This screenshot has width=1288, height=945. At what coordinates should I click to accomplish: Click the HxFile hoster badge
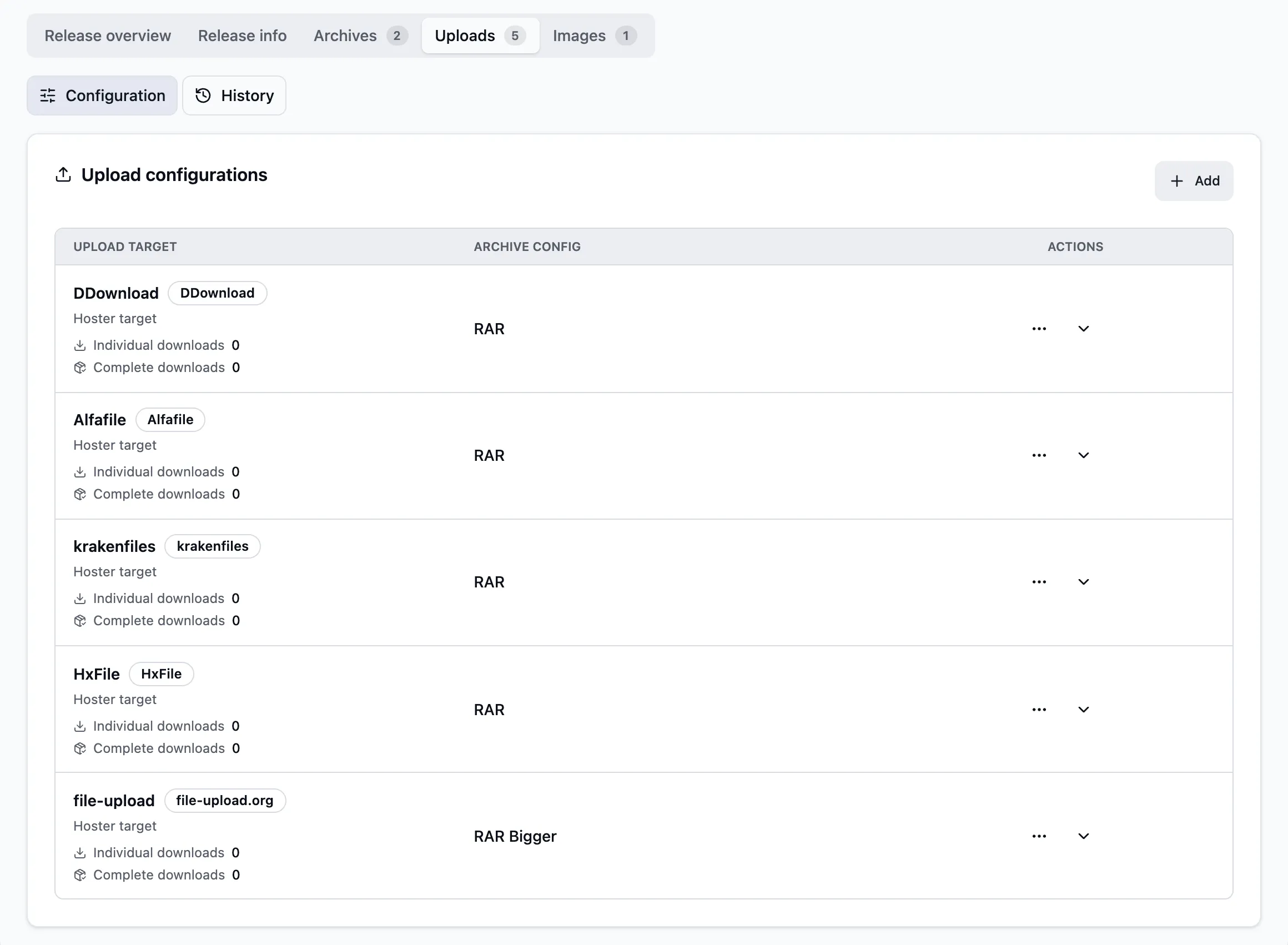point(162,674)
